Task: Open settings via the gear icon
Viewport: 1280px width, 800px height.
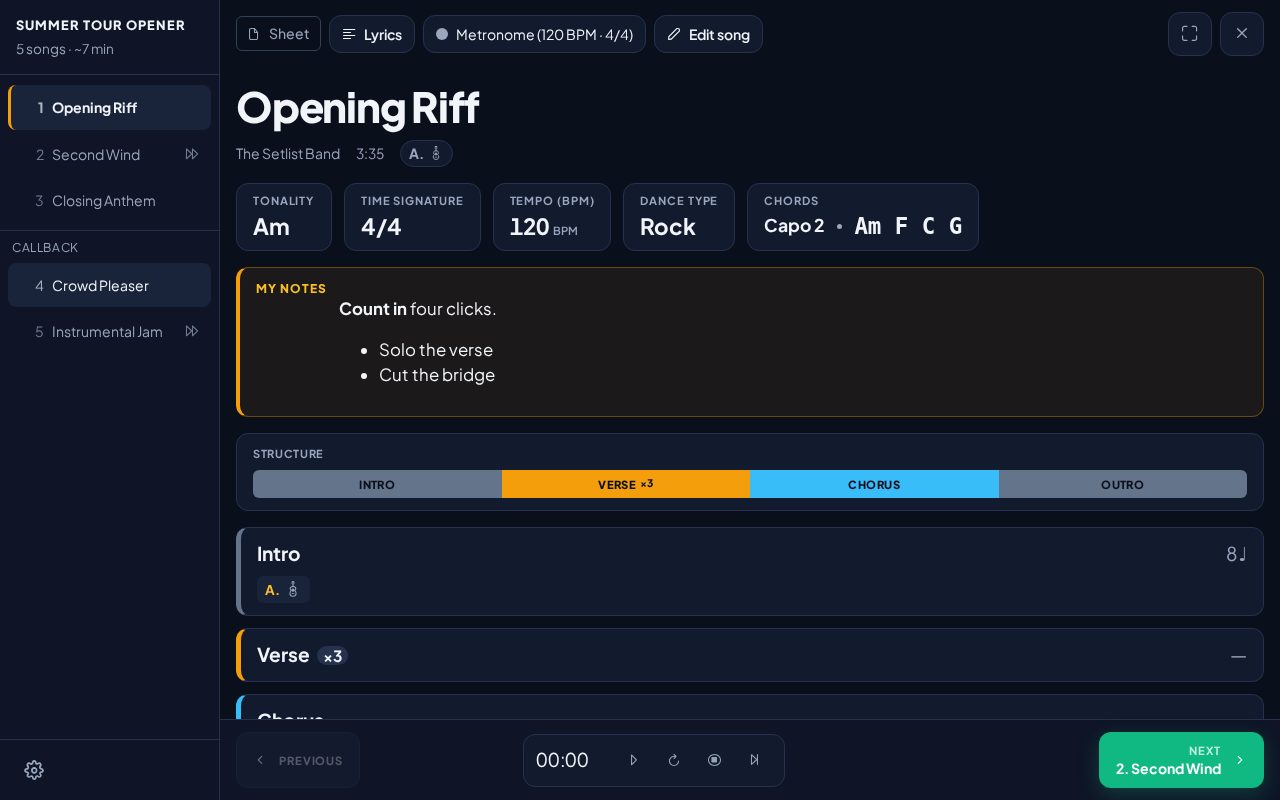Action: [x=34, y=770]
